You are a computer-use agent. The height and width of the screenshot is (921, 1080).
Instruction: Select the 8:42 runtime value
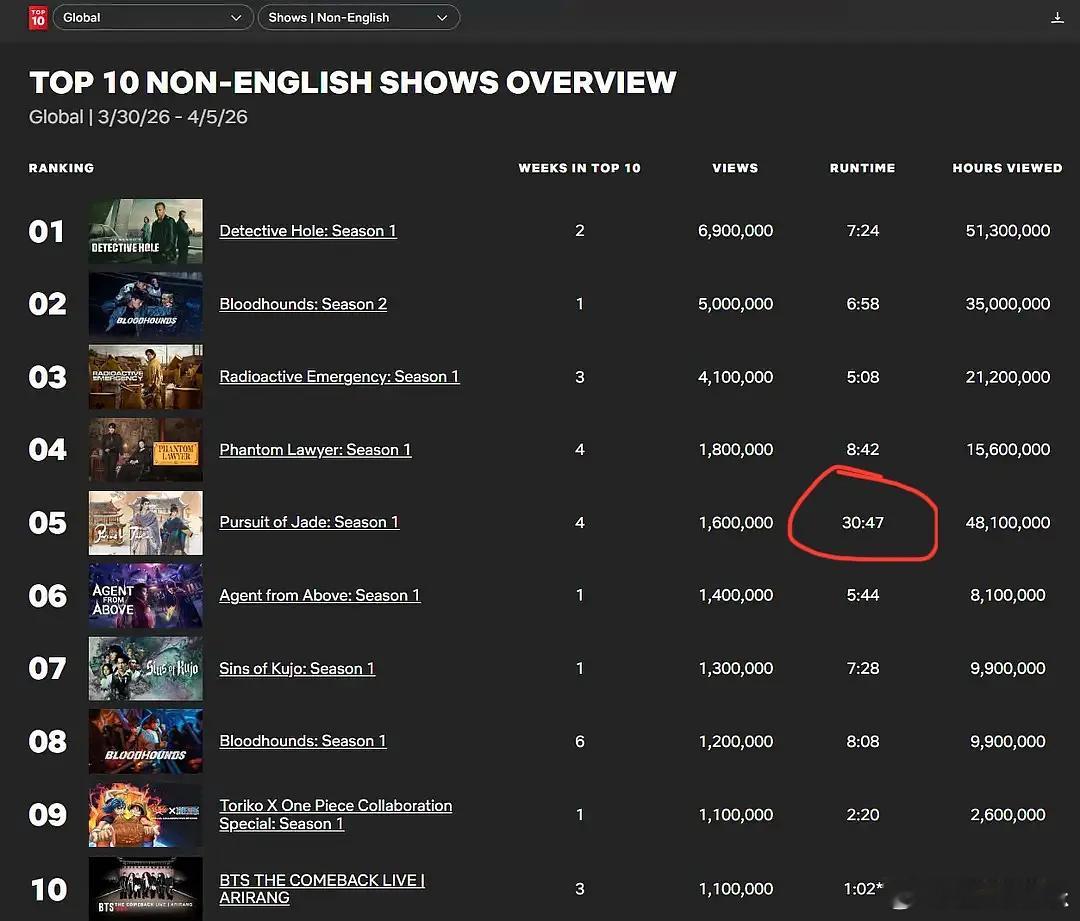coord(862,450)
